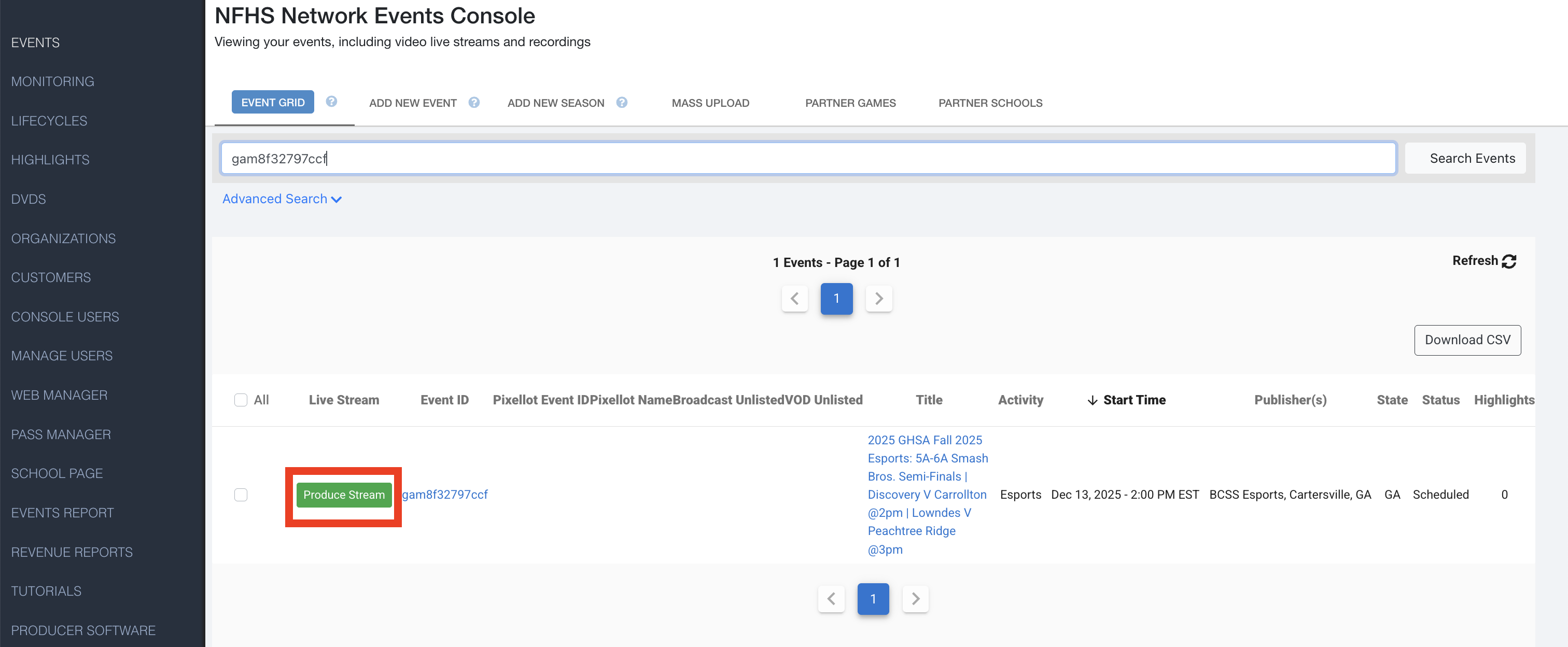
Task: Click the Title column header
Action: point(929,400)
